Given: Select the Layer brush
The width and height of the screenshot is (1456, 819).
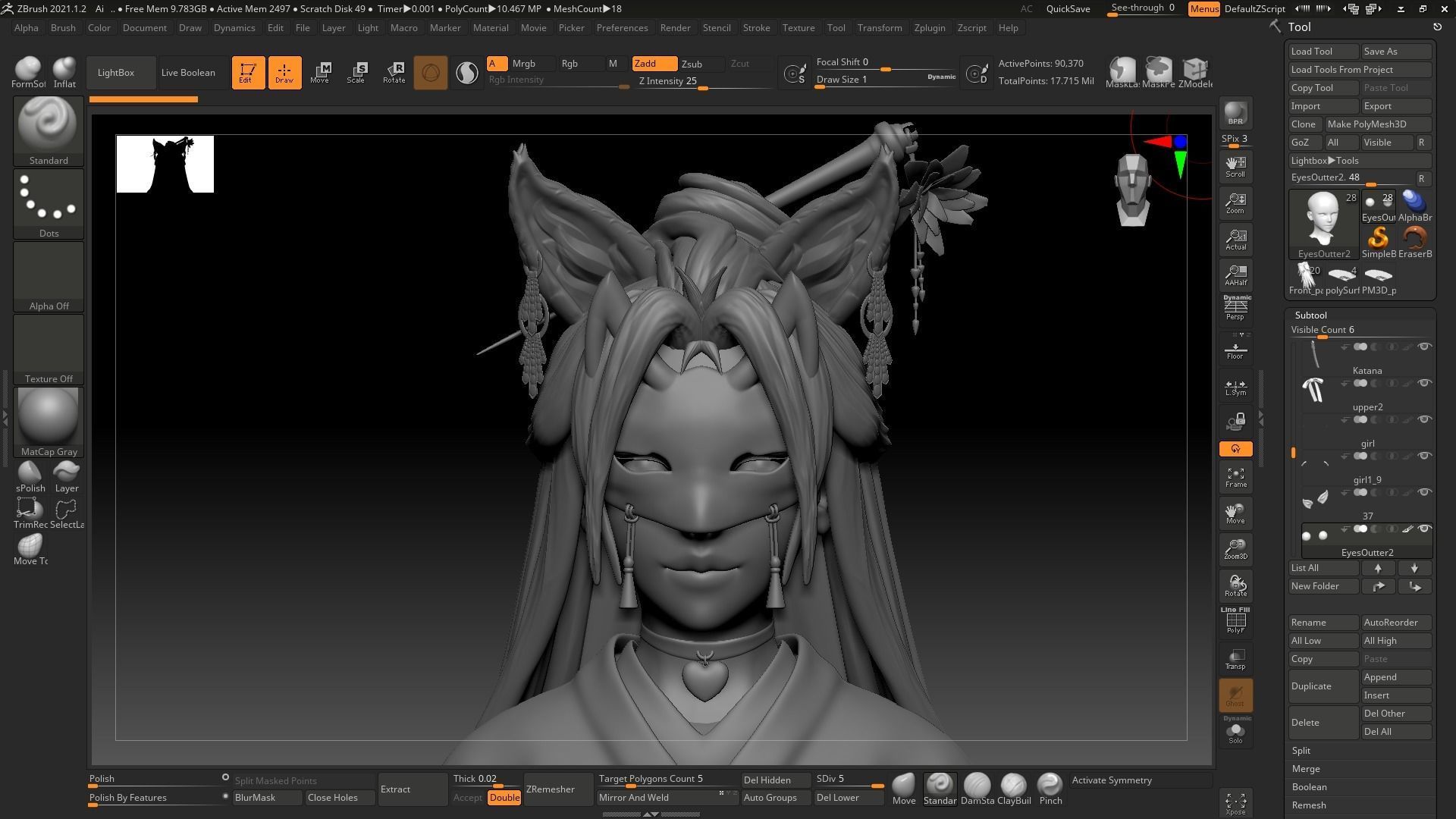Looking at the screenshot, I should click(67, 476).
